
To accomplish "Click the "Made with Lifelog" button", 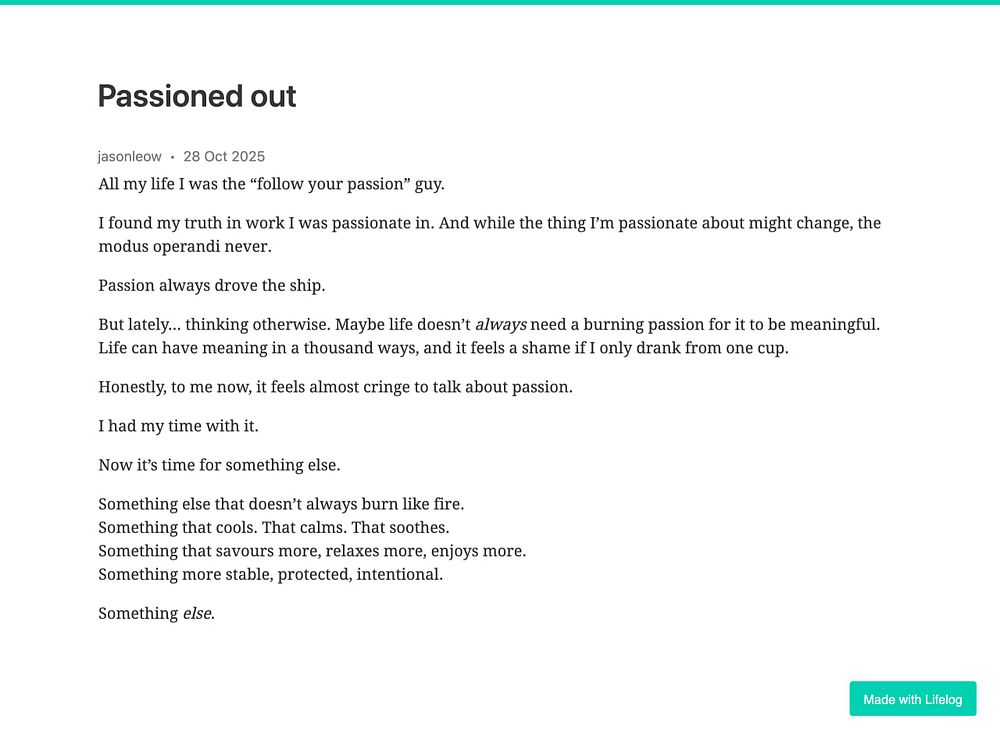I will coord(912,699).
